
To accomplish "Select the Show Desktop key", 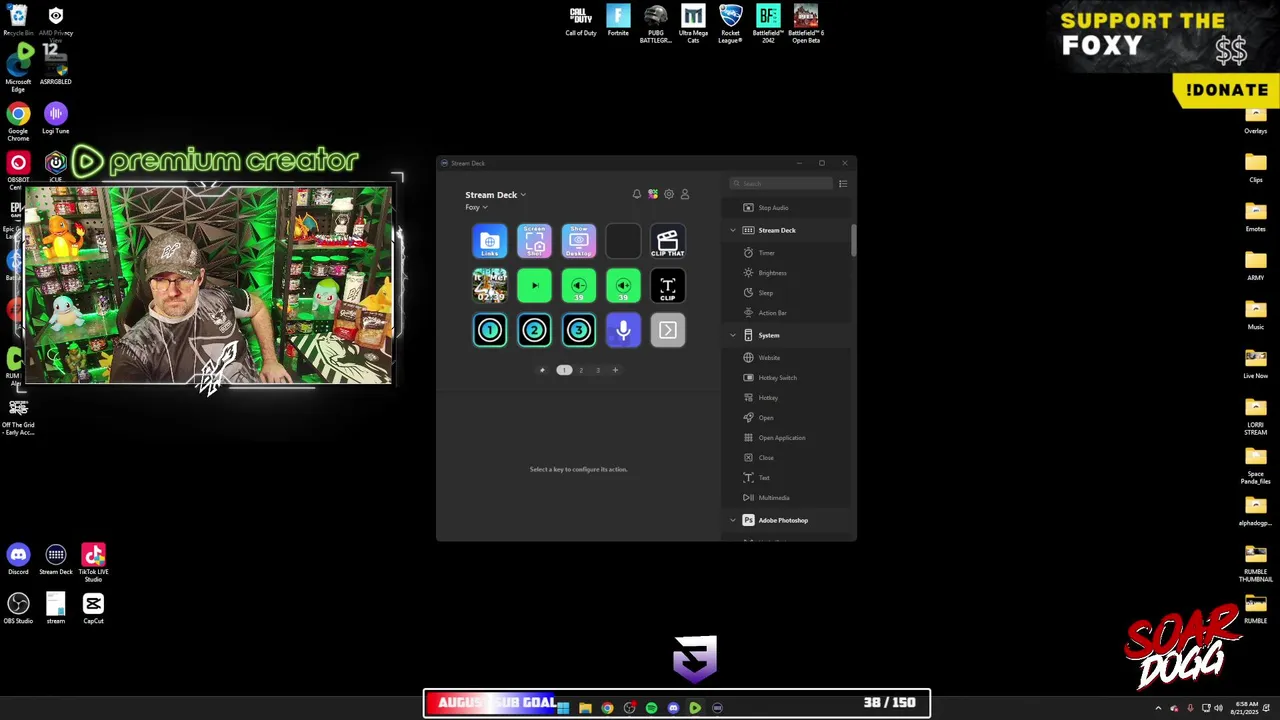I will click(579, 241).
